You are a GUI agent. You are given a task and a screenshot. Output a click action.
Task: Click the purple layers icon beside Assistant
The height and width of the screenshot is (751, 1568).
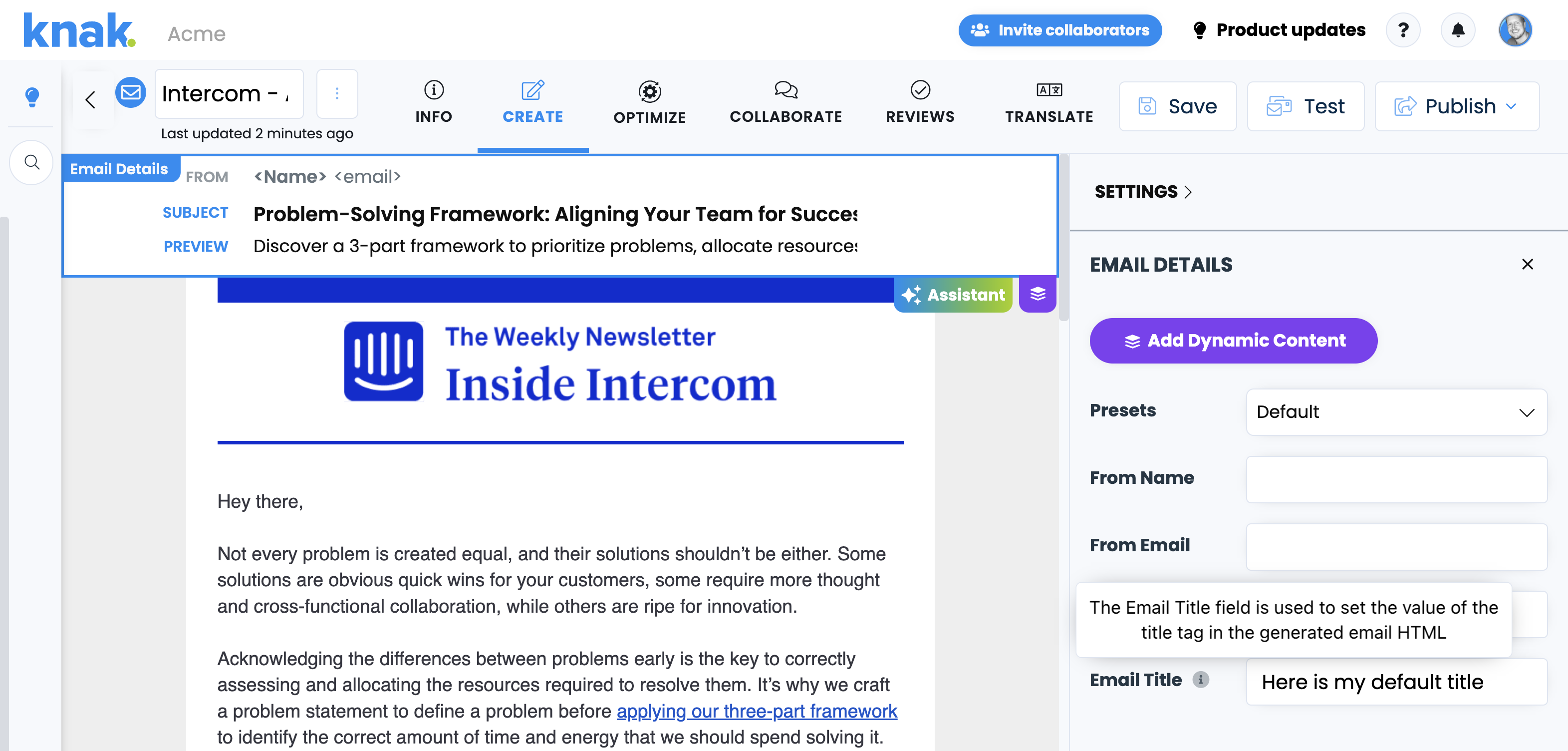(x=1038, y=294)
